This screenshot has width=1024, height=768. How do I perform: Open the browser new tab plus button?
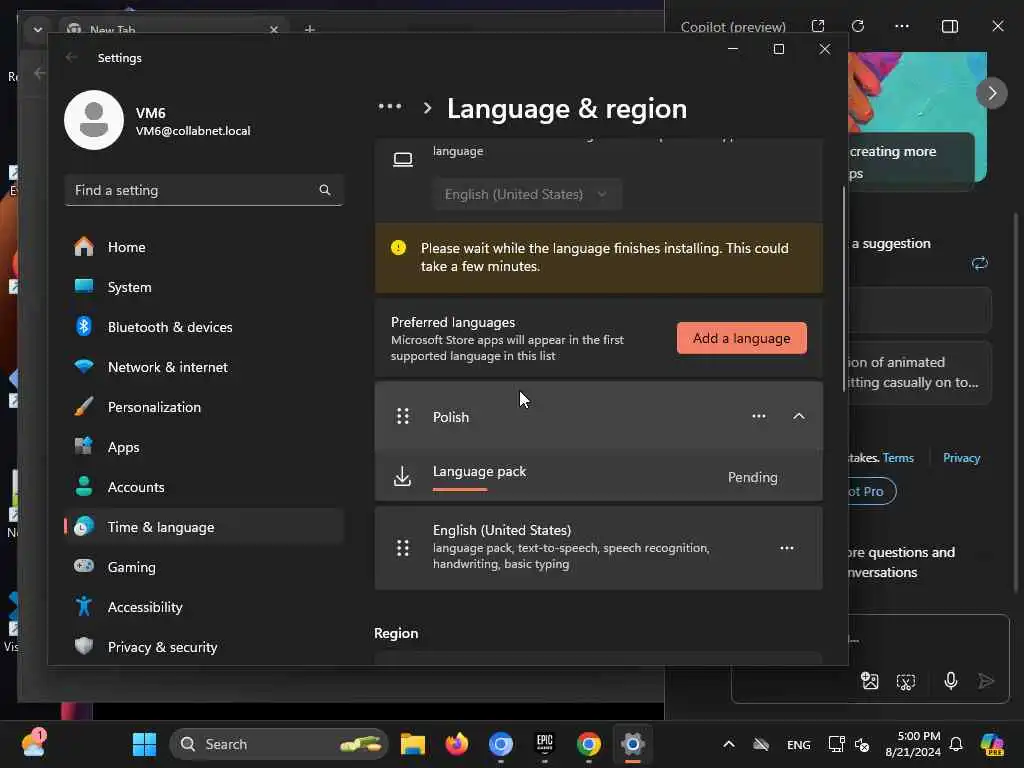tap(310, 29)
